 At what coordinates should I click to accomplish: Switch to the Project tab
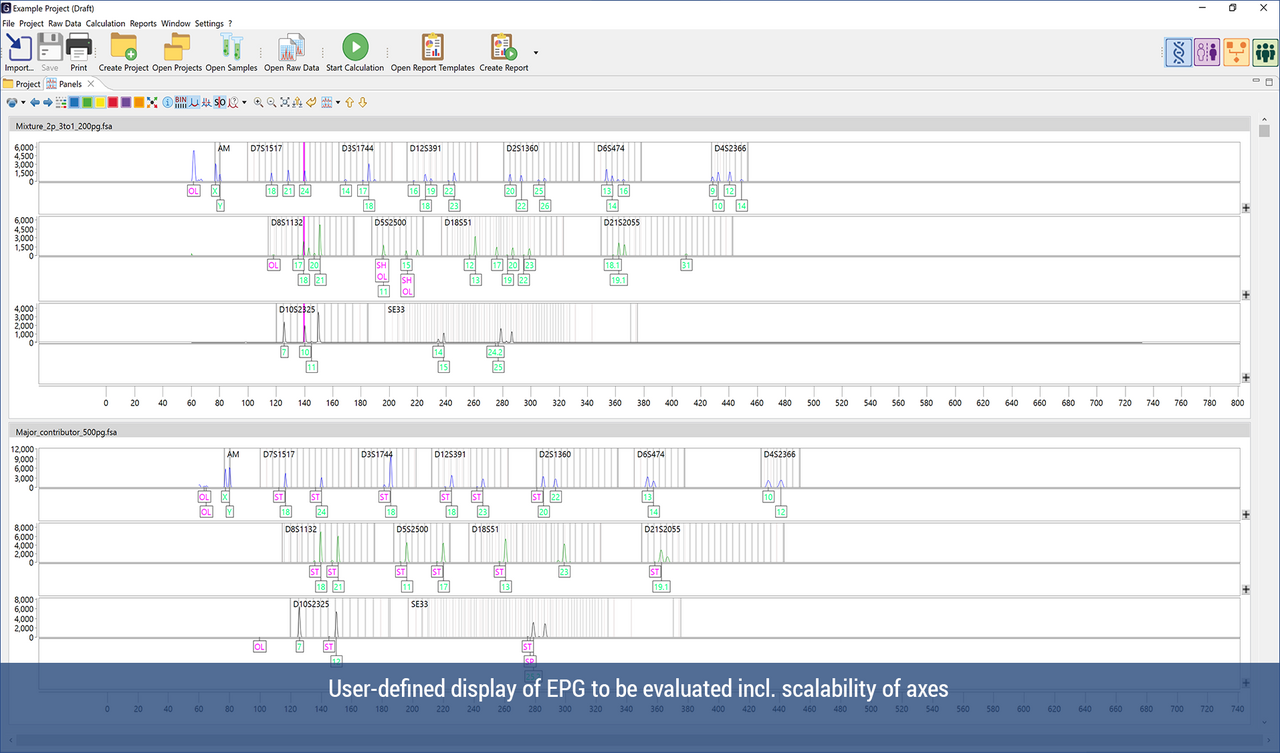(x=22, y=84)
